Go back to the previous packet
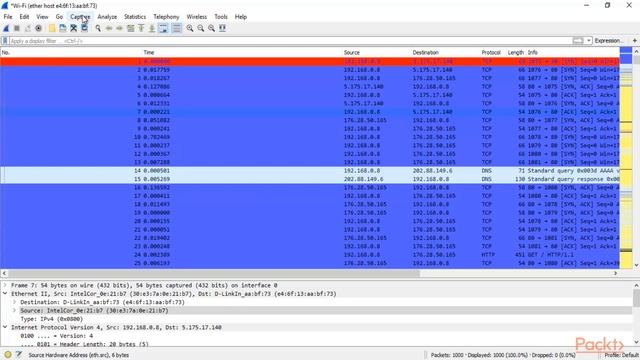This screenshot has height=360, width=640. click(x=109, y=28)
